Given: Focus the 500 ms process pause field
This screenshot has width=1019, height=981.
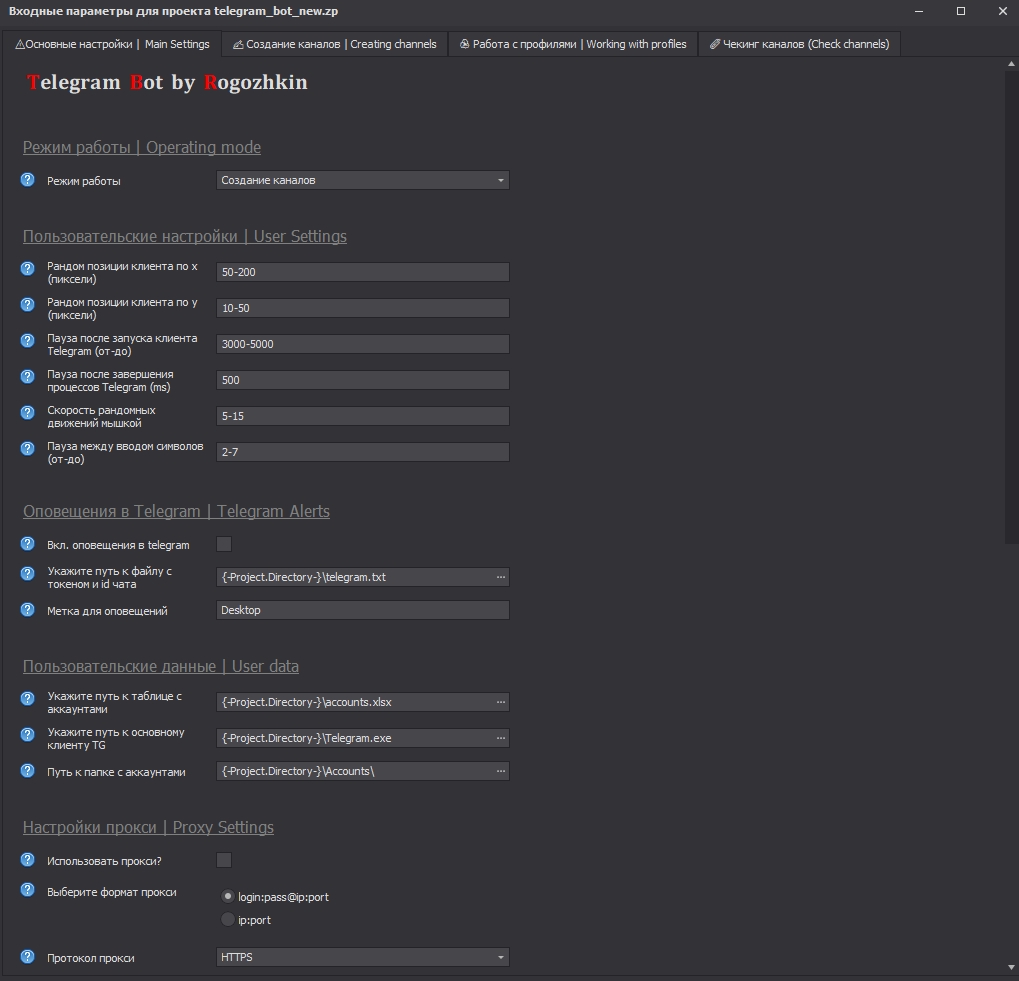Looking at the screenshot, I should click(x=363, y=380).
